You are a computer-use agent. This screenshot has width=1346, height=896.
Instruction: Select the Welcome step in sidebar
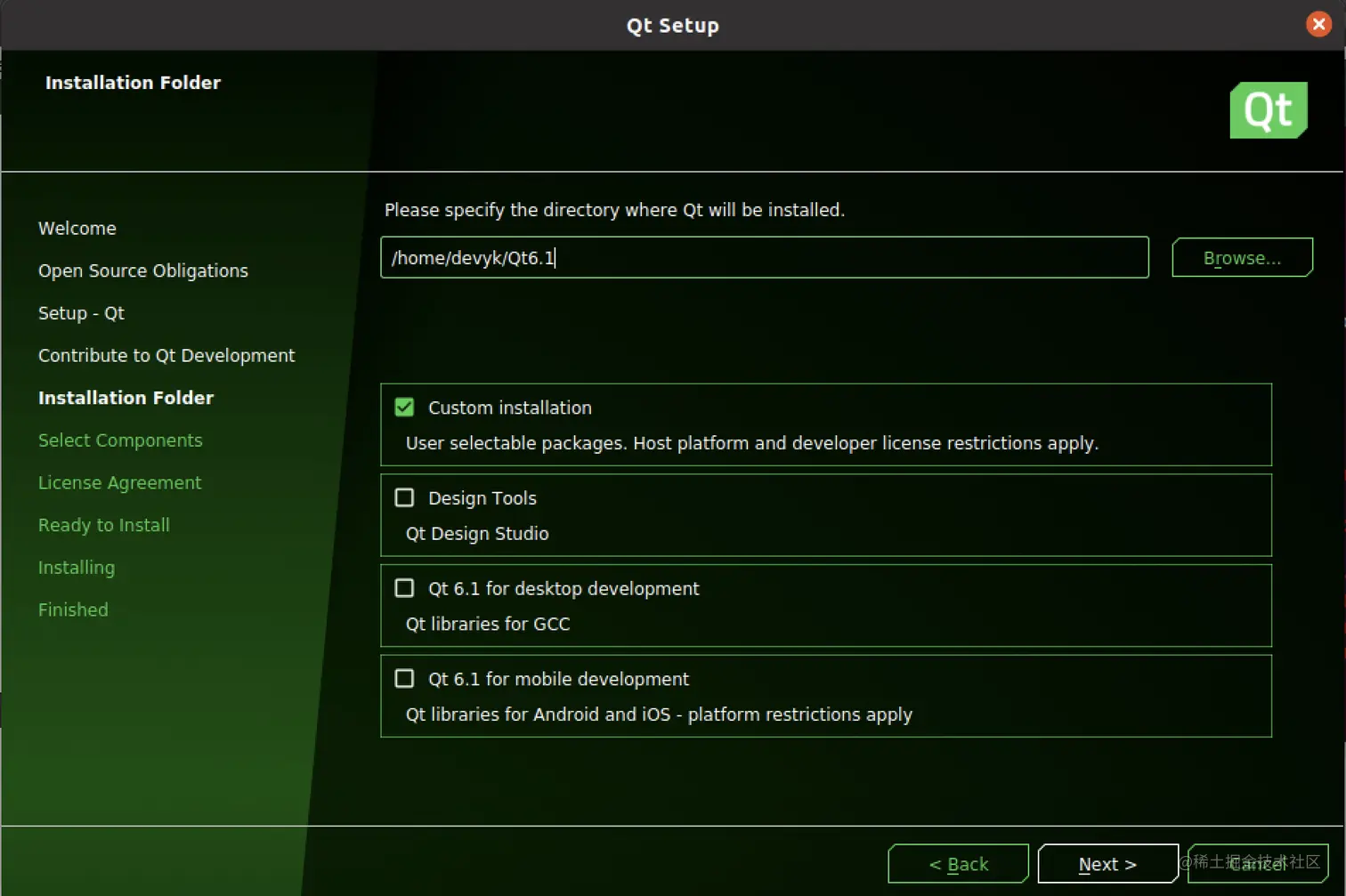(77, 229)
